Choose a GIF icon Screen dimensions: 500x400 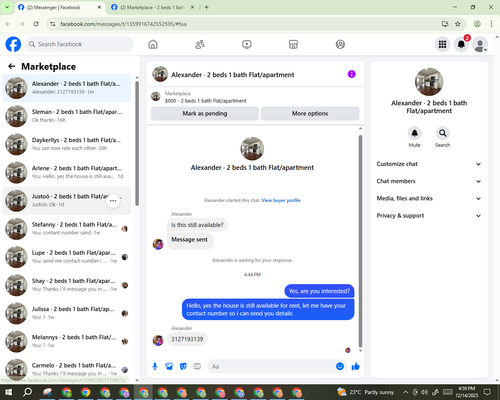tap(197, 367)
